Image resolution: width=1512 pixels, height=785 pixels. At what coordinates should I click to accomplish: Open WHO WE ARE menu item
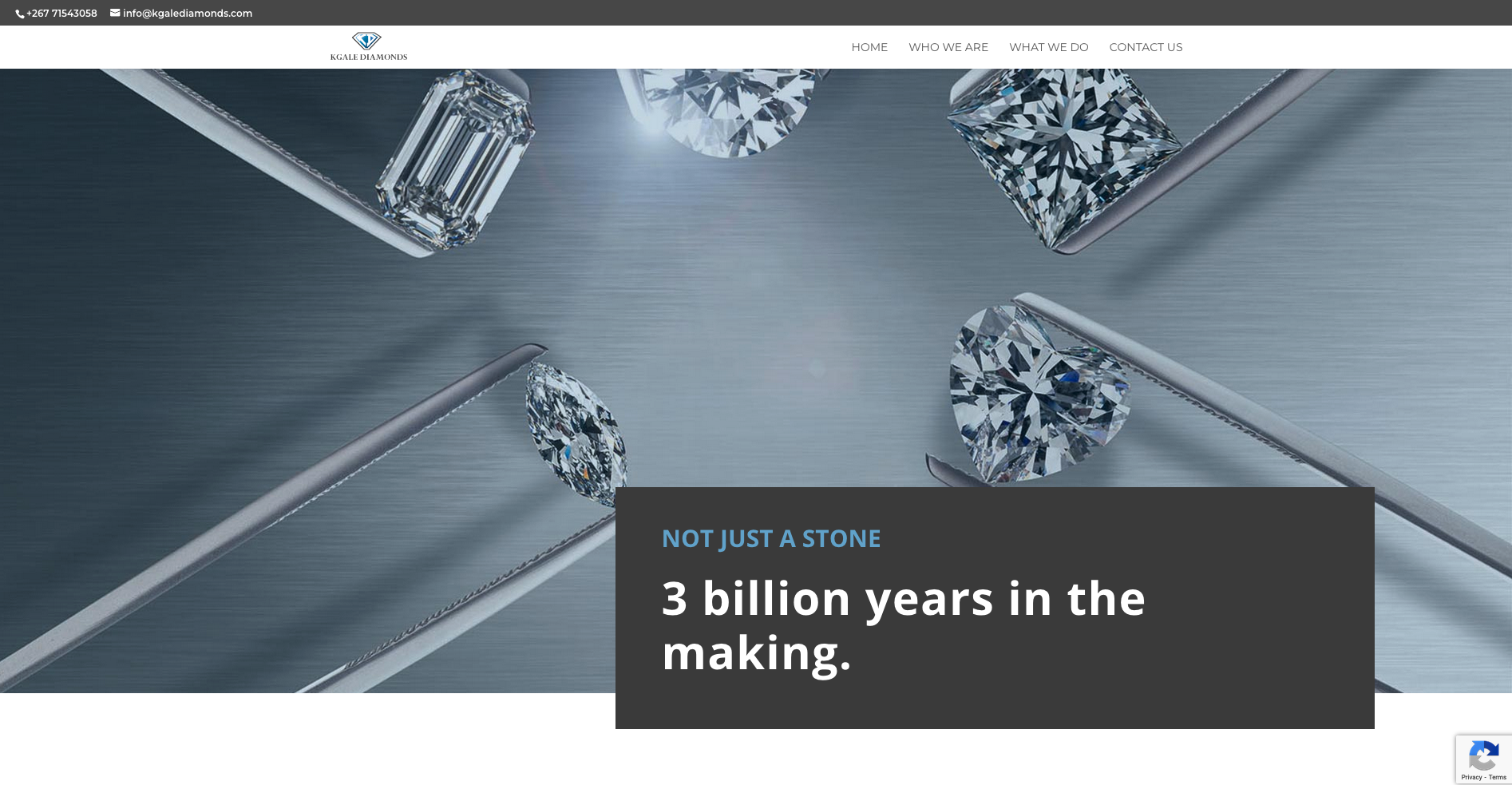(948, 47)
